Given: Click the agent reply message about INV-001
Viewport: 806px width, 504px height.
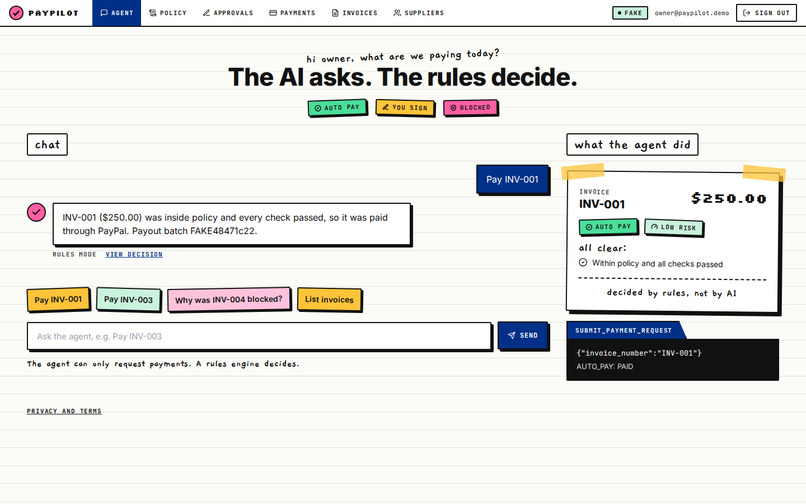Looking at the screenshot, I should 232,224.
